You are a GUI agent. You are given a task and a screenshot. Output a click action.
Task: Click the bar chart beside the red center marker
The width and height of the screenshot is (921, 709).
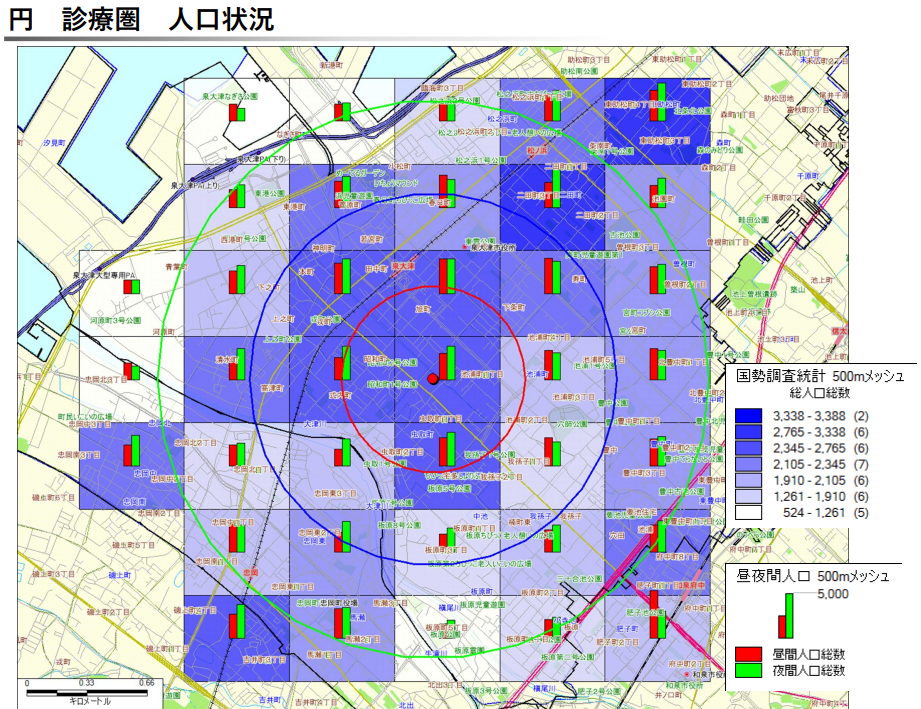point(448,364)
